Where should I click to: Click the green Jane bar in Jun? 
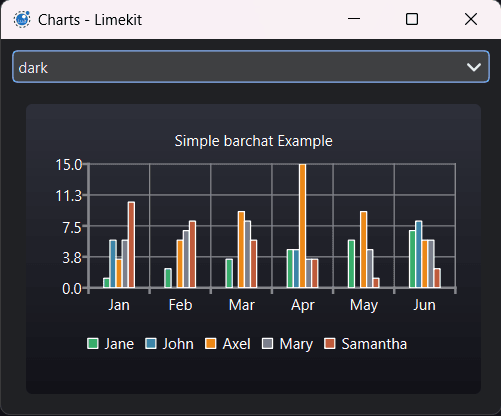pyautogui.click(x=412, y=259)
